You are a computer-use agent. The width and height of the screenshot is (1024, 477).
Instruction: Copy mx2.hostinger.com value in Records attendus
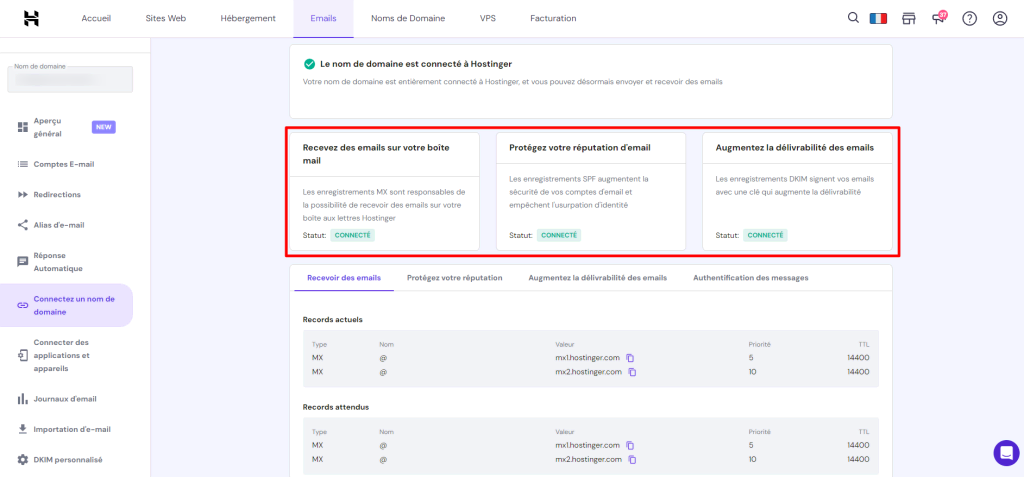coord(631,460)
